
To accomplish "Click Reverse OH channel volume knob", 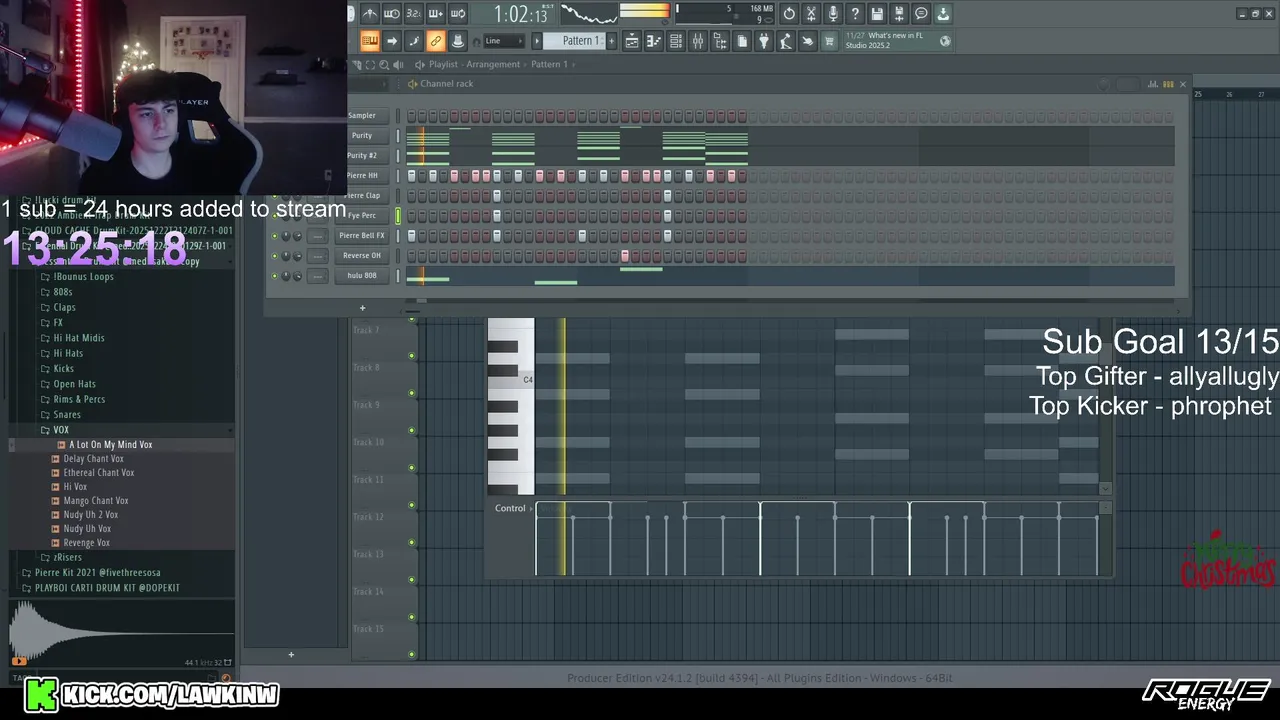I will click(x=297, y=256).
